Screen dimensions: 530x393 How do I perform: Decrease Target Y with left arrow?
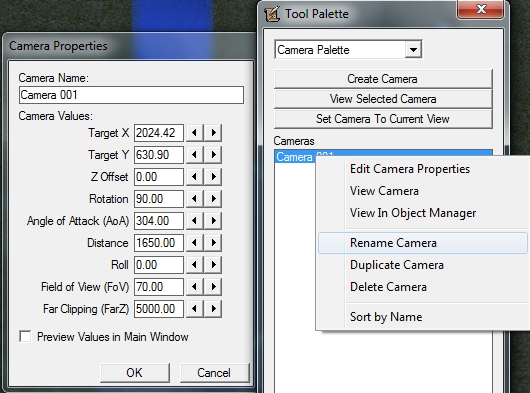(x=194, y=154)
